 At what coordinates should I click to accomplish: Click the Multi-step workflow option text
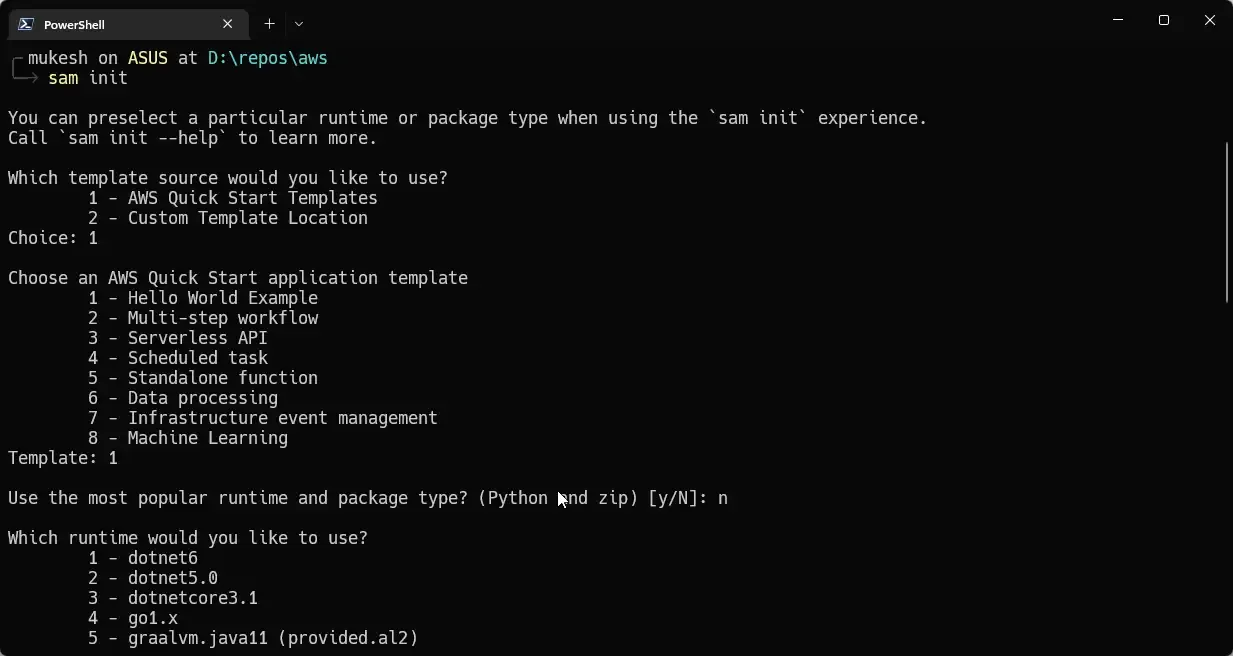pyautogui.click(x=222, y=317)
